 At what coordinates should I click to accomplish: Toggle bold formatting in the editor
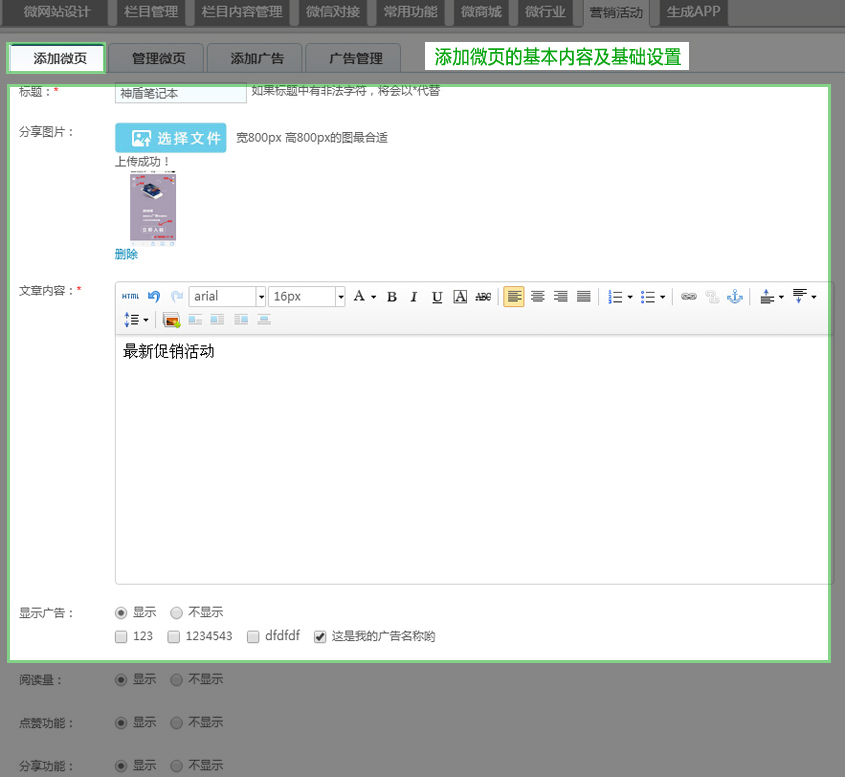click(x=392, y=297)
